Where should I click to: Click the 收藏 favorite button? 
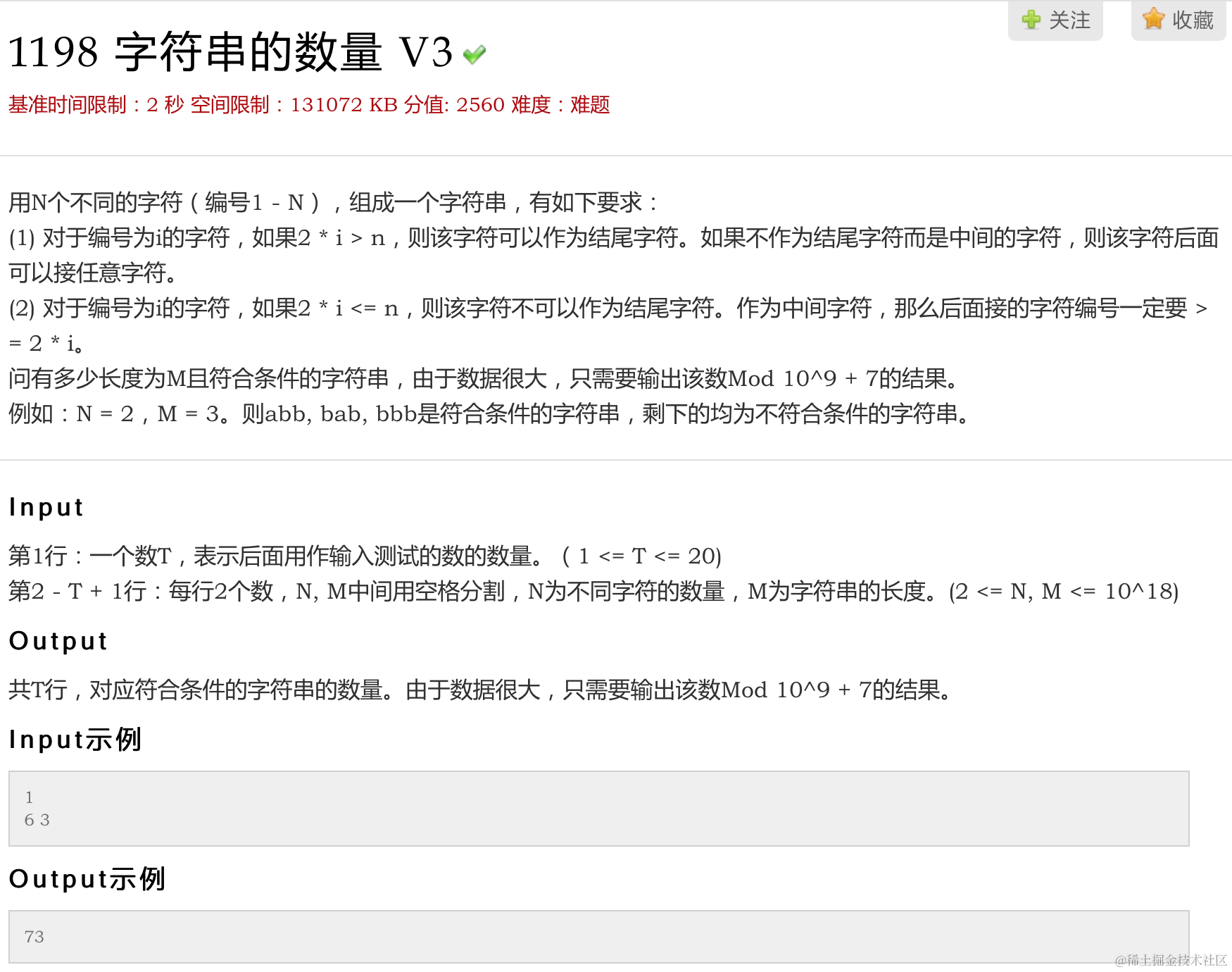tap(1178, 20)
